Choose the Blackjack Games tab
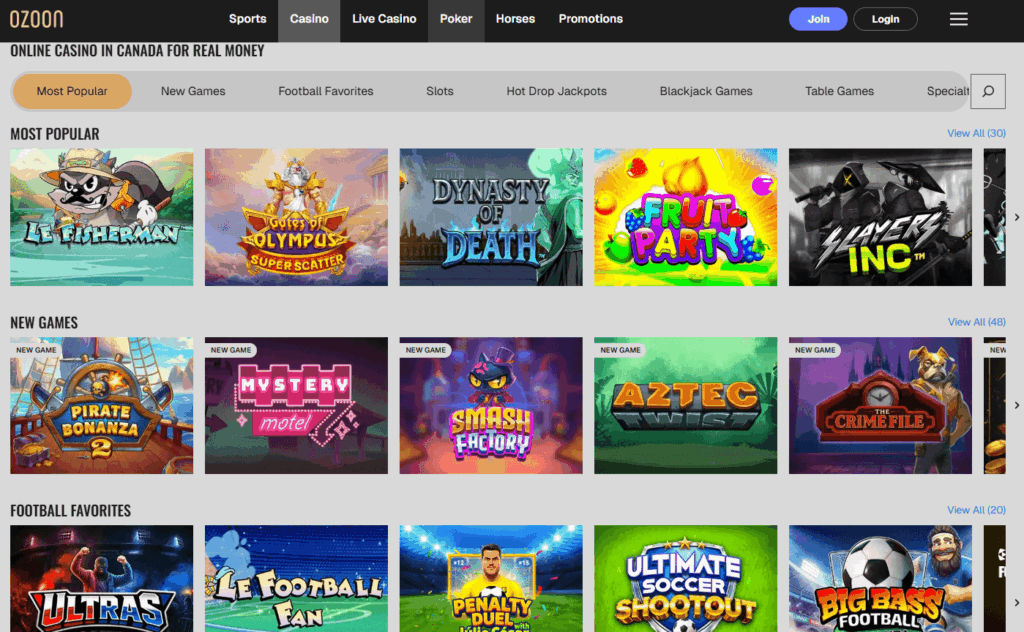 (x=706, y=91)
